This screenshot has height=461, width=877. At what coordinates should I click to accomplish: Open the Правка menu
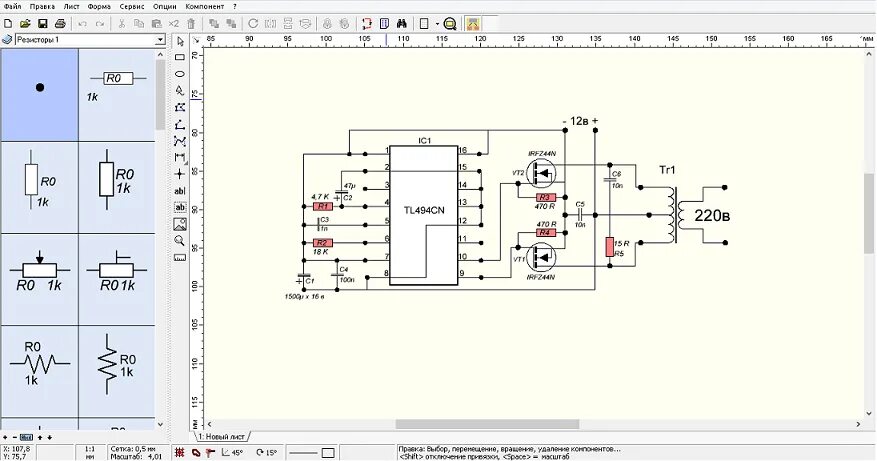43,7
